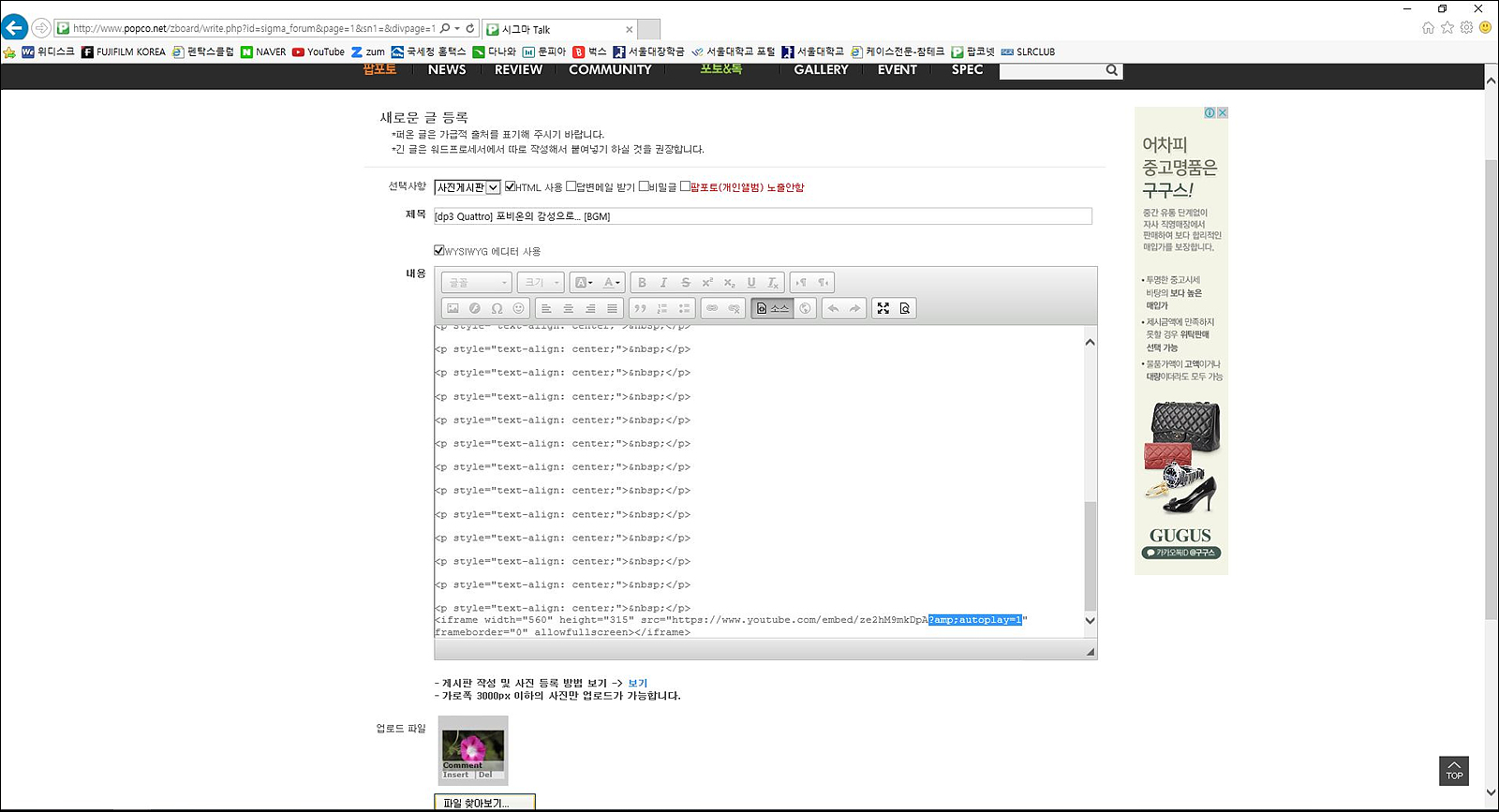Preview the post with the preview icon

tap(904, 308)
